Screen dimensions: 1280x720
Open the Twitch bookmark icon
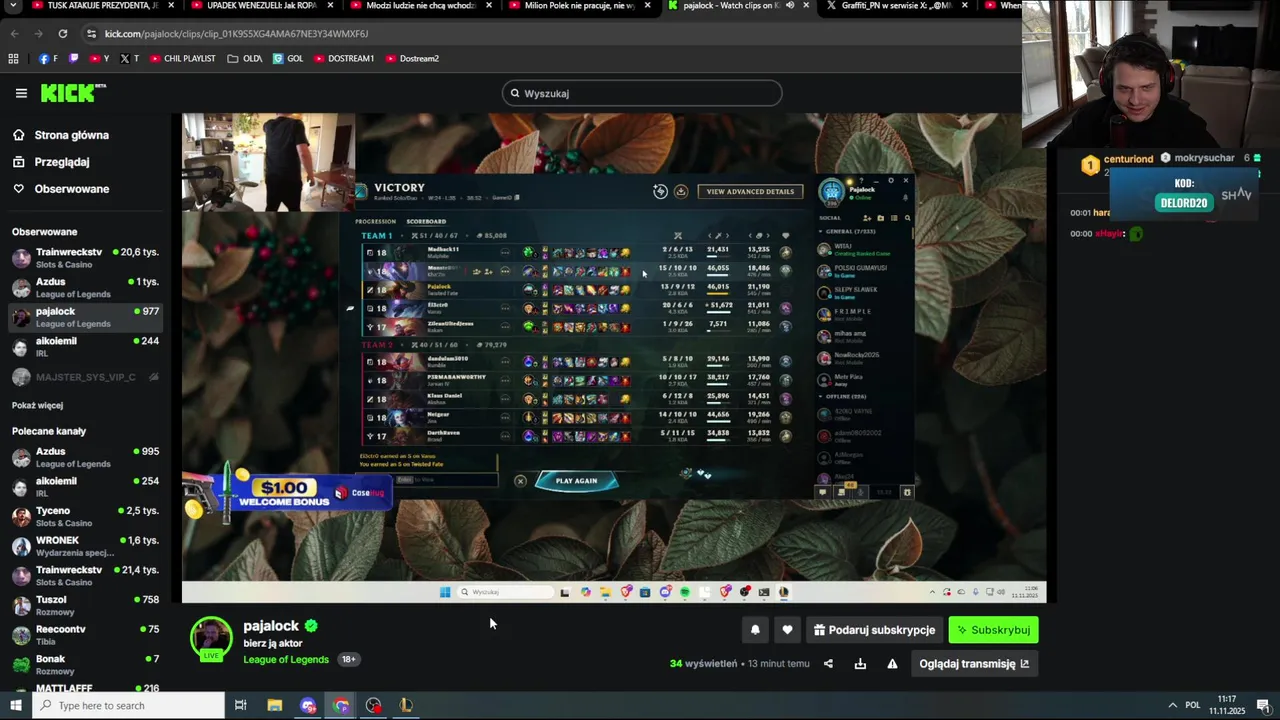(x=73, y=58)
